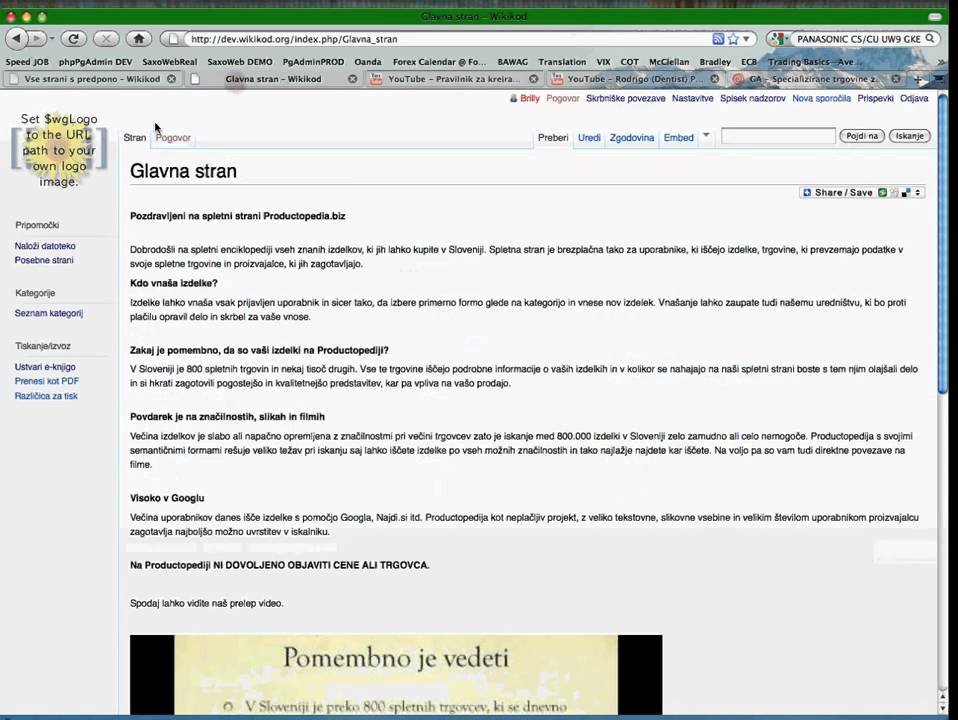Open Različica za tisk link
The image size is (958, 720).
pyautogui.click(x=46, y=396)
